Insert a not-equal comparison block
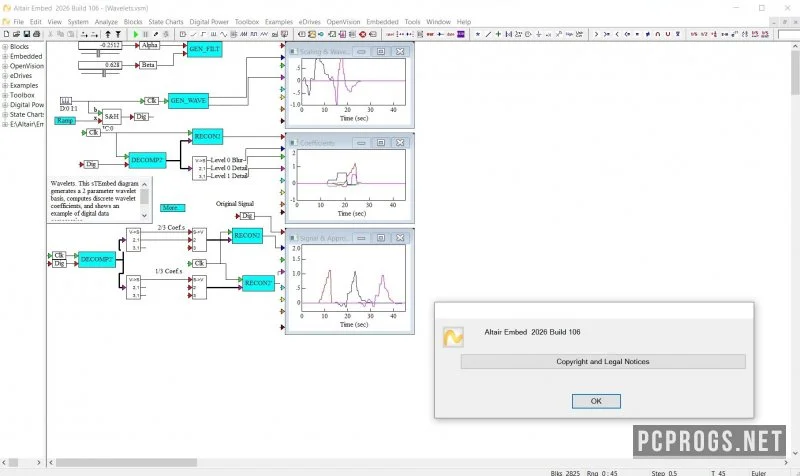Viewport: 800px width, 476px height. [647, 34]
